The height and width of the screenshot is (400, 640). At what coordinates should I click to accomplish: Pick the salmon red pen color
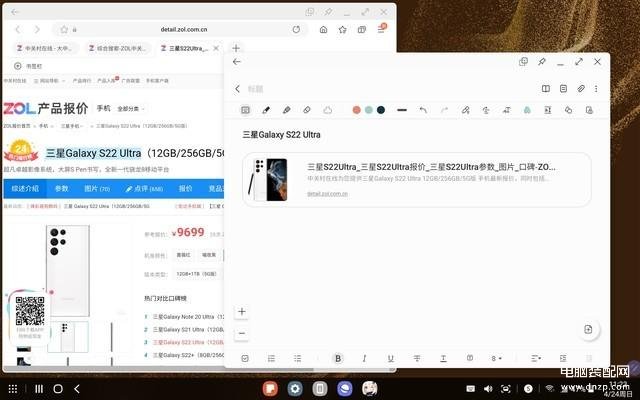[x=356, y=110]
